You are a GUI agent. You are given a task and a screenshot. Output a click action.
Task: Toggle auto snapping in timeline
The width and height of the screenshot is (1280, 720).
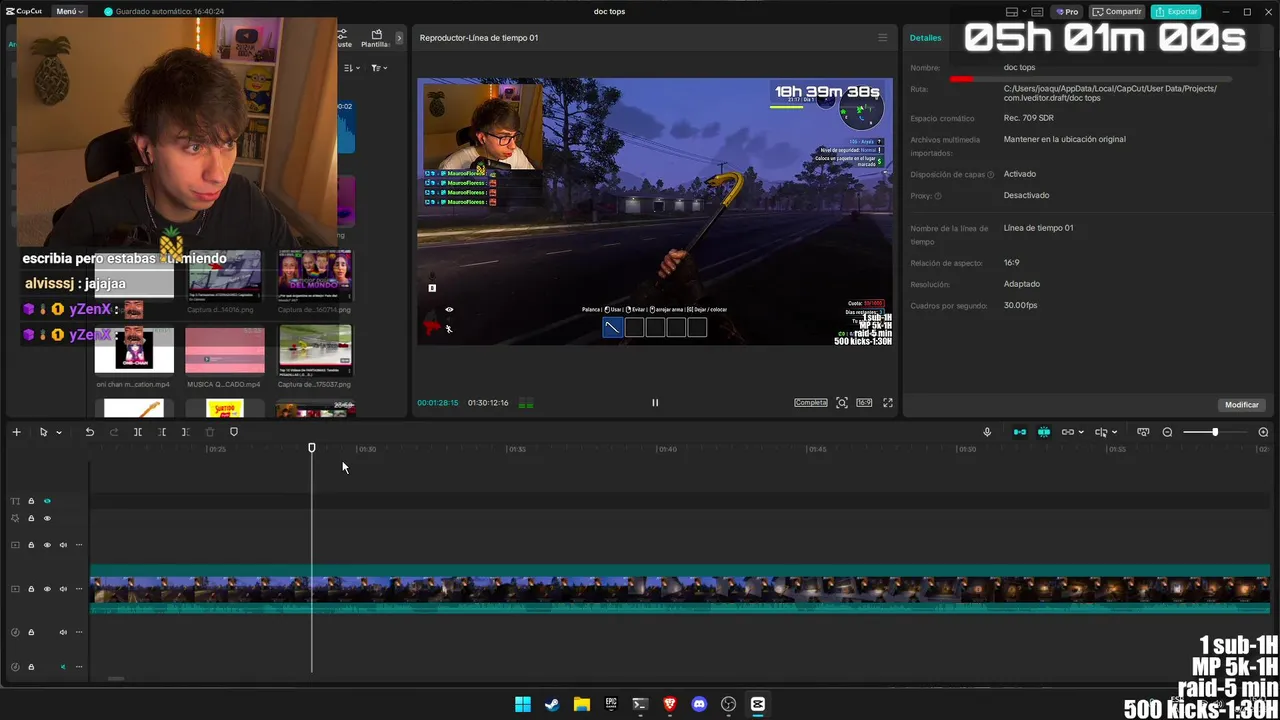pyautogui.click(x=1044, y=432)
